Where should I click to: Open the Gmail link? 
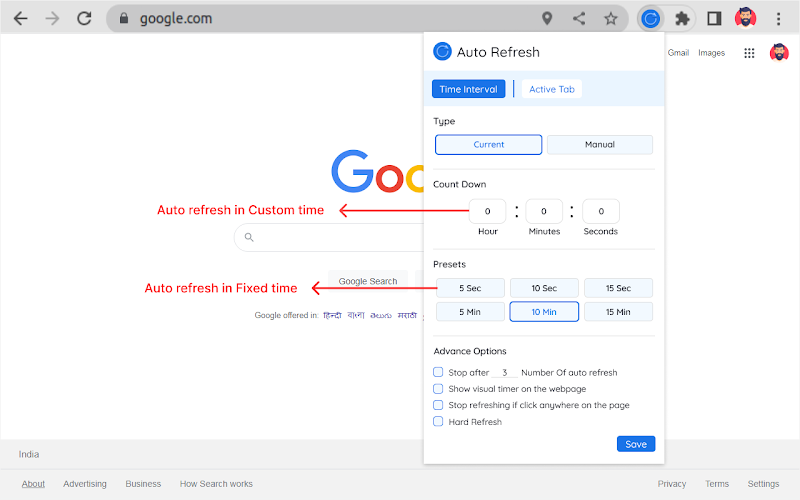[x=678, y=53]
